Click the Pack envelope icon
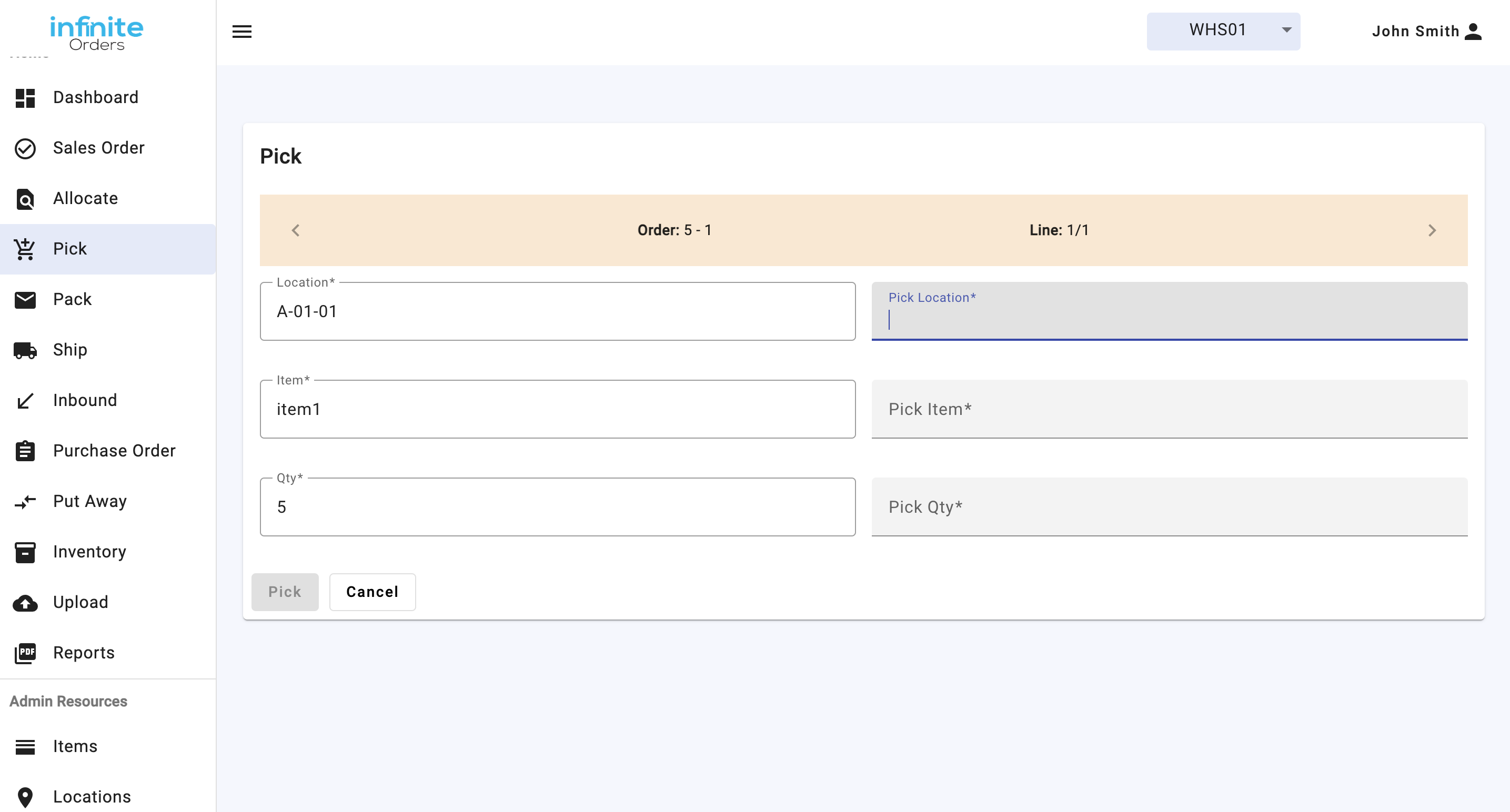Viewport: 1510px width, 812px height. (x=25, y=299)
